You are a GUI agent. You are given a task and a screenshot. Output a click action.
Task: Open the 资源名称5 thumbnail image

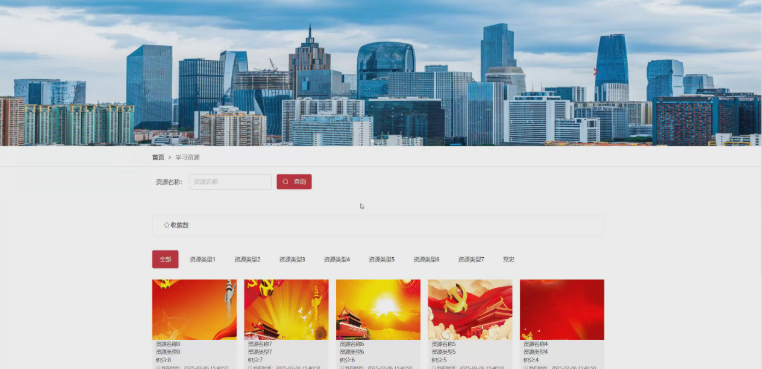point(470,309)
